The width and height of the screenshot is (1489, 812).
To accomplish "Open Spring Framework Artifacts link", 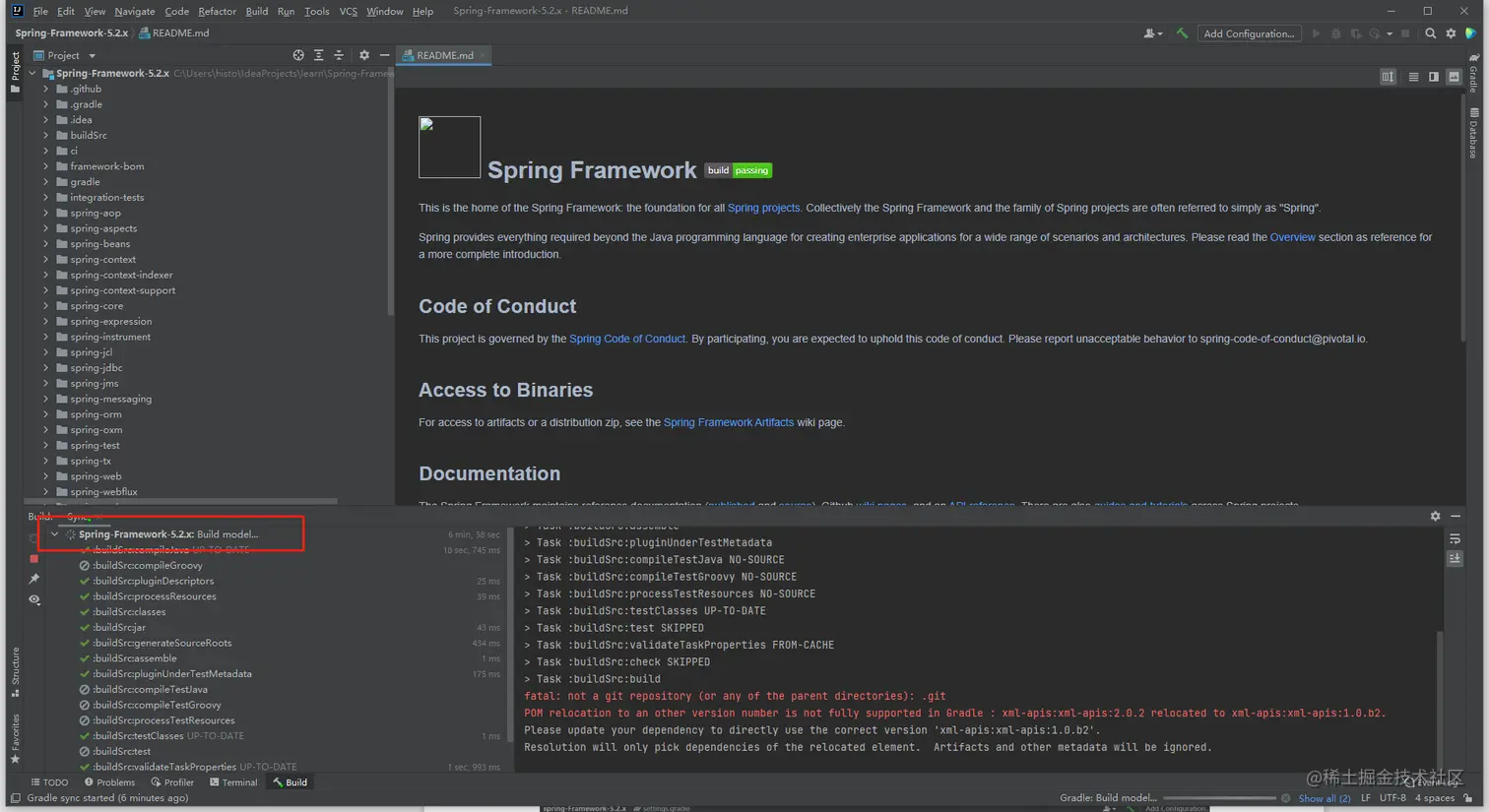I will 728,422.
